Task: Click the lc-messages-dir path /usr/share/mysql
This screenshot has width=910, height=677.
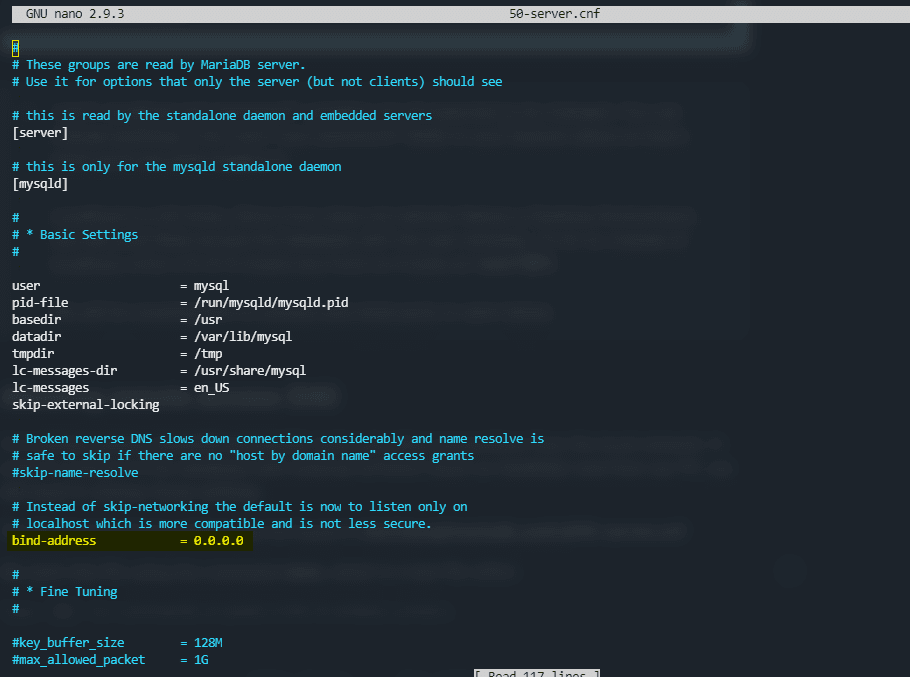Action: coord(250,370)
